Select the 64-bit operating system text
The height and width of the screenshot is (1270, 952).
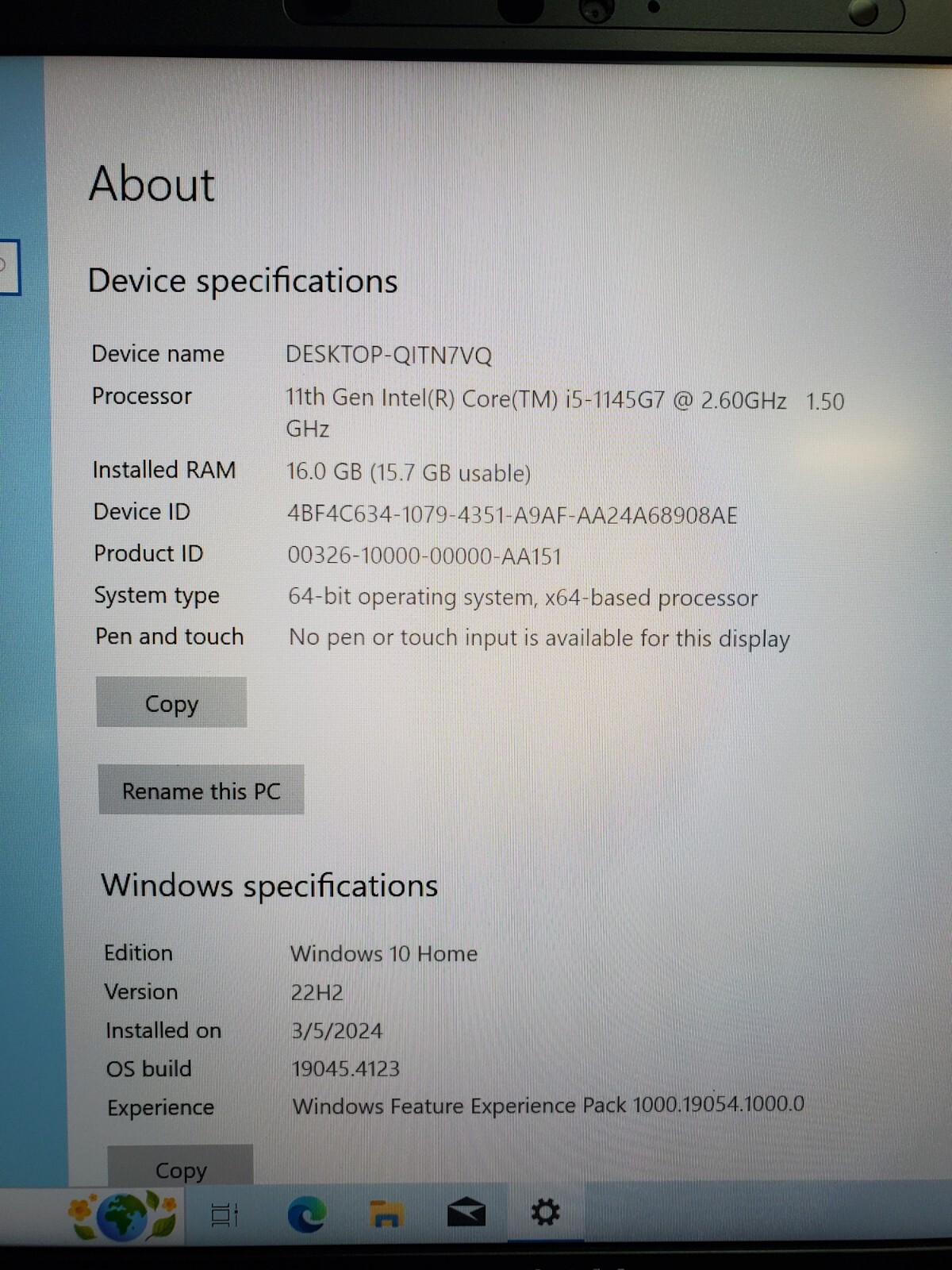(523, 597)
